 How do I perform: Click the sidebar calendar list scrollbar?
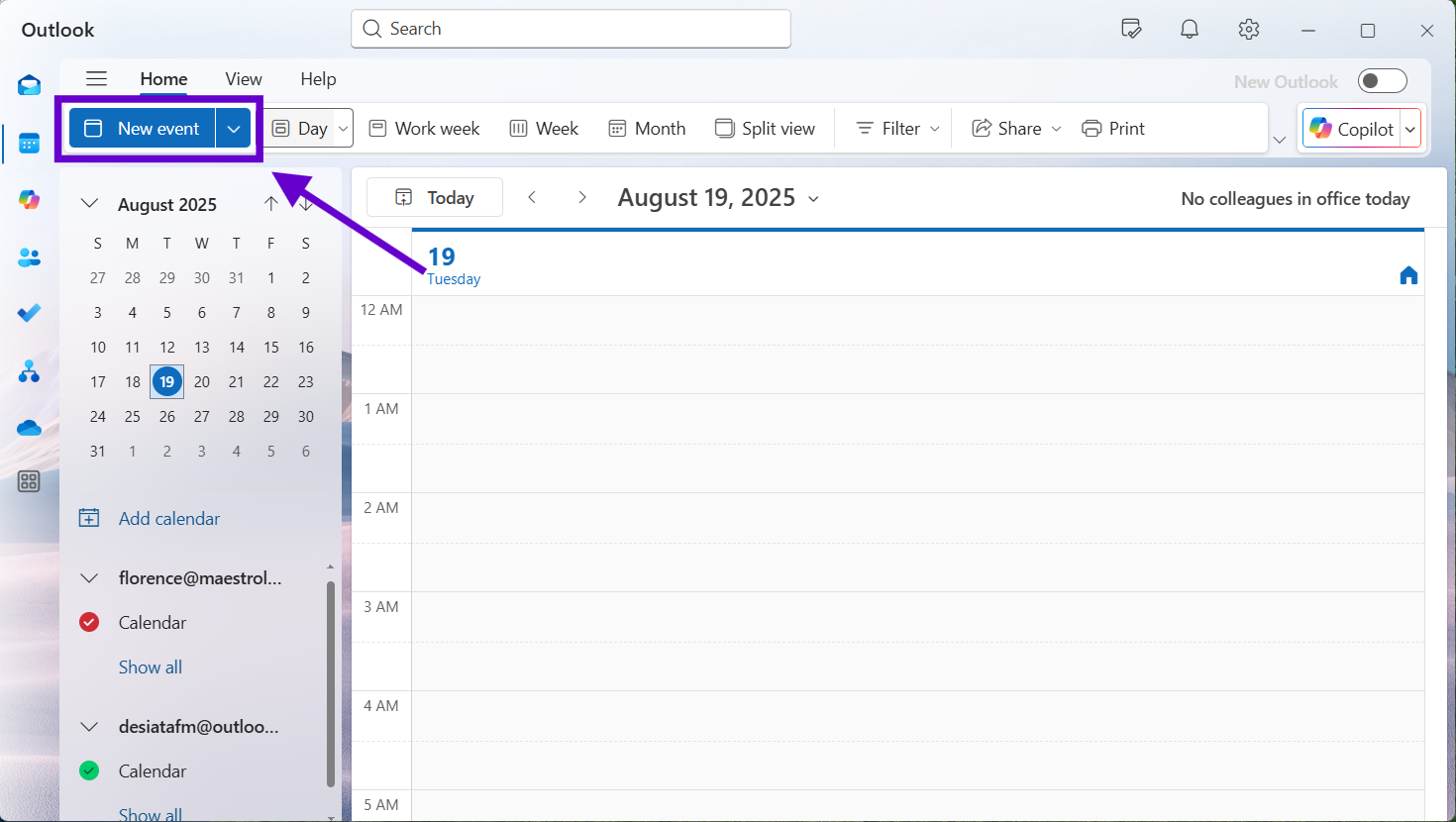331,683
